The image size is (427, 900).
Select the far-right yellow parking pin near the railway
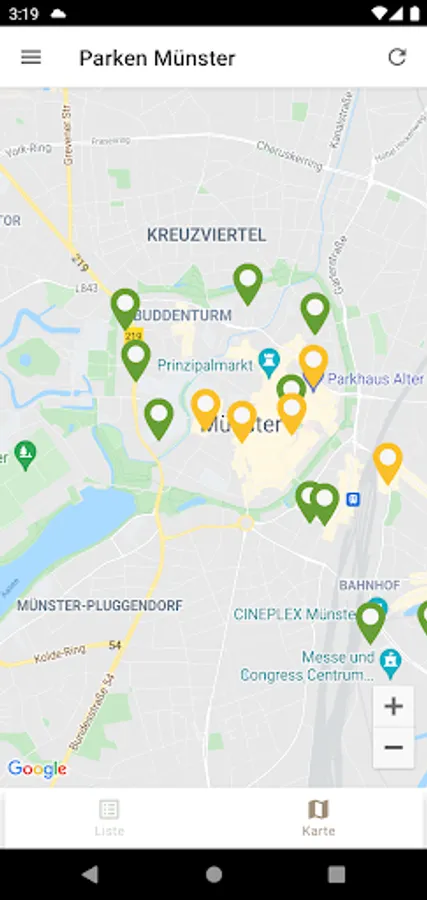(x=388, y=464)
